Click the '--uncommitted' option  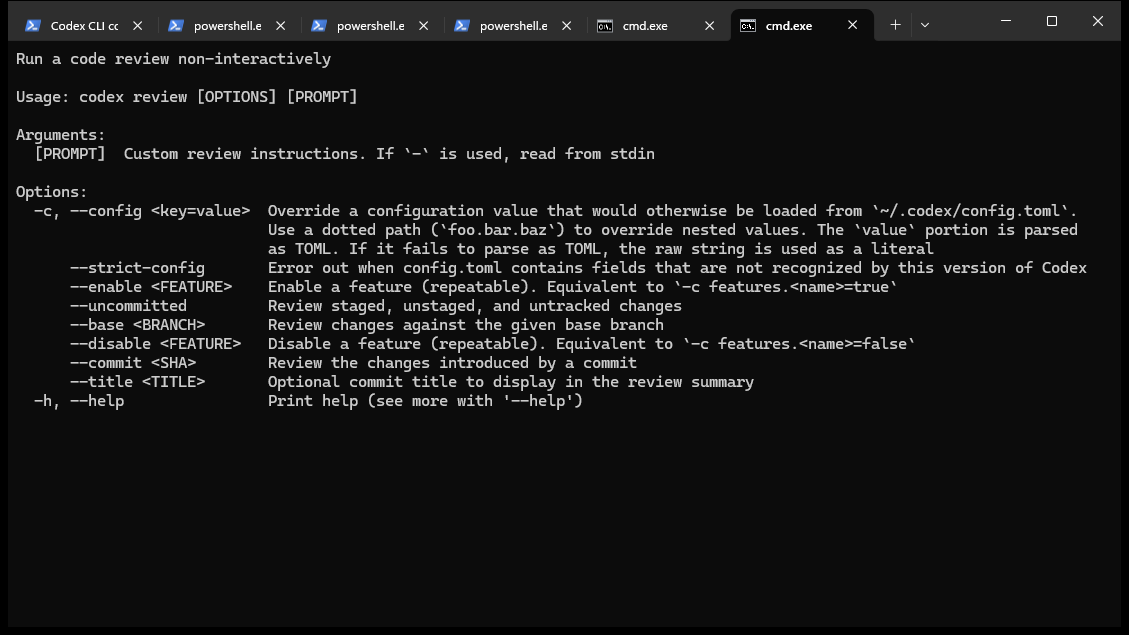[x=128, y=306]
